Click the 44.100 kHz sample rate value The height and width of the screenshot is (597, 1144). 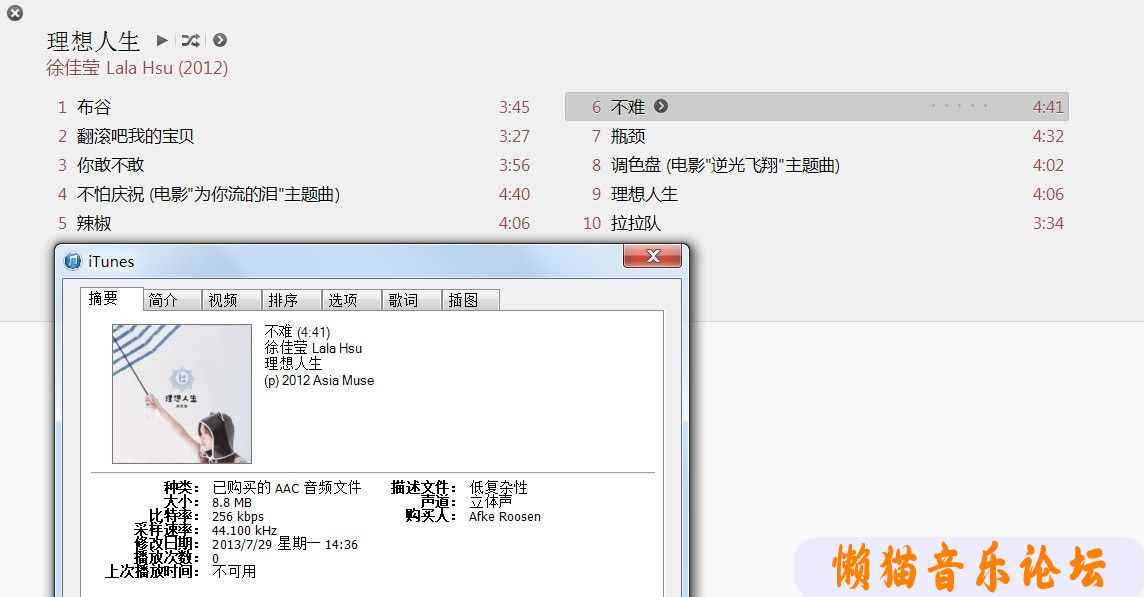pyautogui.click(x=244, y=531)
